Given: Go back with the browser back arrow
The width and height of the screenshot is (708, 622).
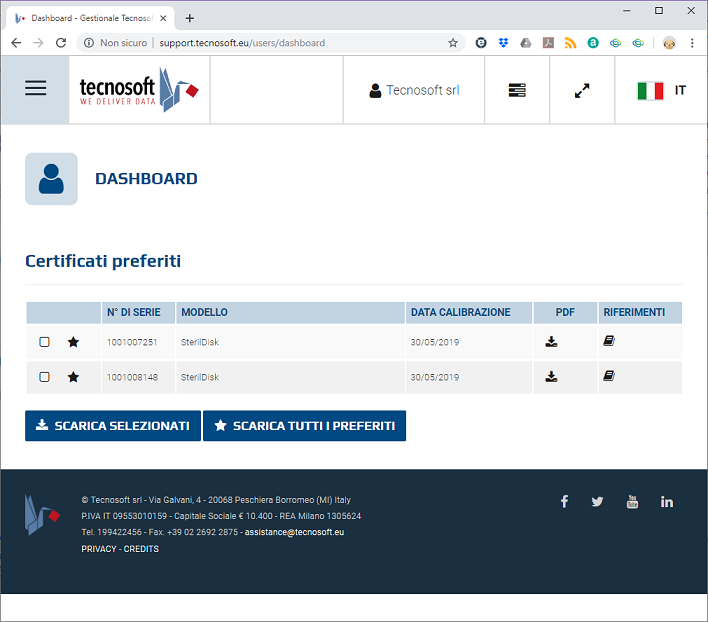Looking at the screenshot, I should [x=16, y=43].
